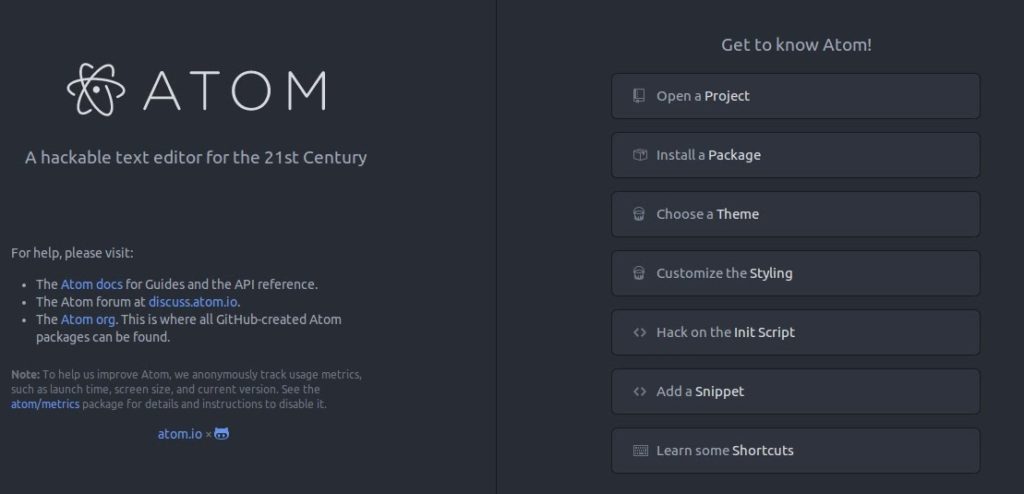Expand the Open a Project section
Viewport: 1024px width, 494px height.
(795, 96)
